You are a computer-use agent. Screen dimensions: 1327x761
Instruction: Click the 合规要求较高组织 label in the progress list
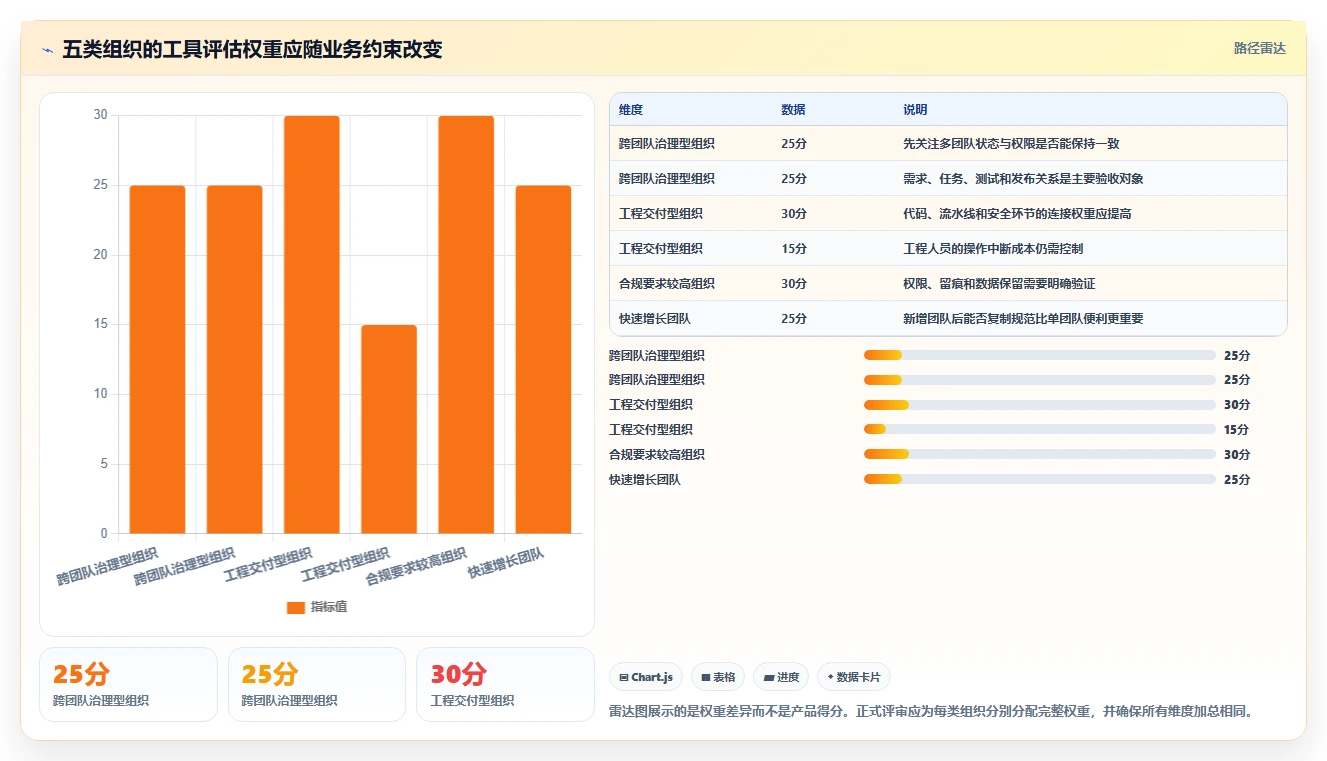click(x=657, y=455)
